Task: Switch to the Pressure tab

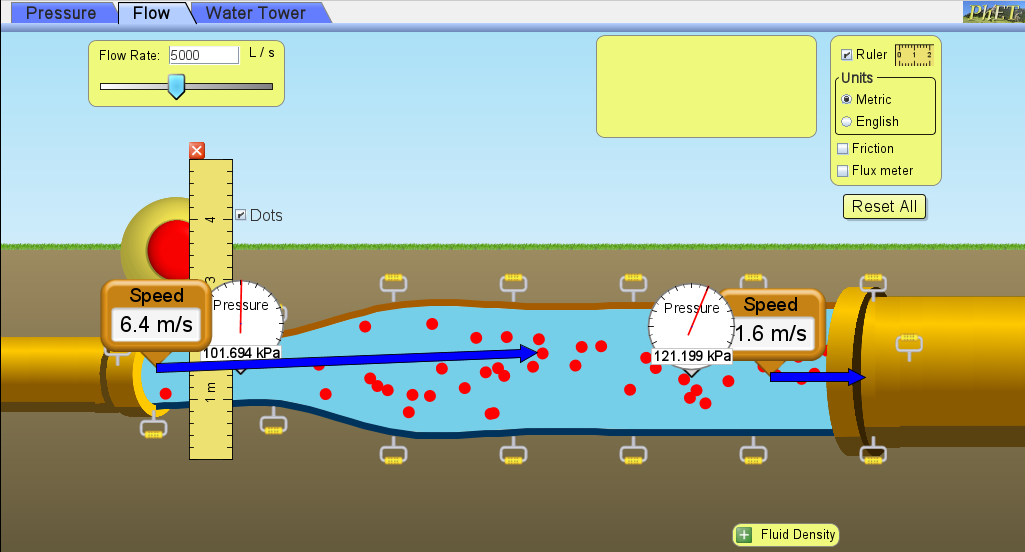Action: 60,13
